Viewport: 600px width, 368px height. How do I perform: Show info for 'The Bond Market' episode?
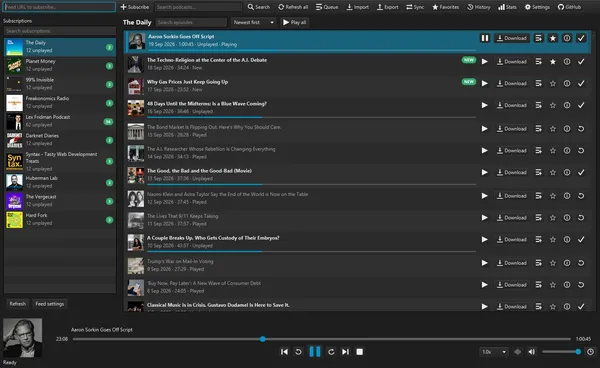click(x=567, y=129)
